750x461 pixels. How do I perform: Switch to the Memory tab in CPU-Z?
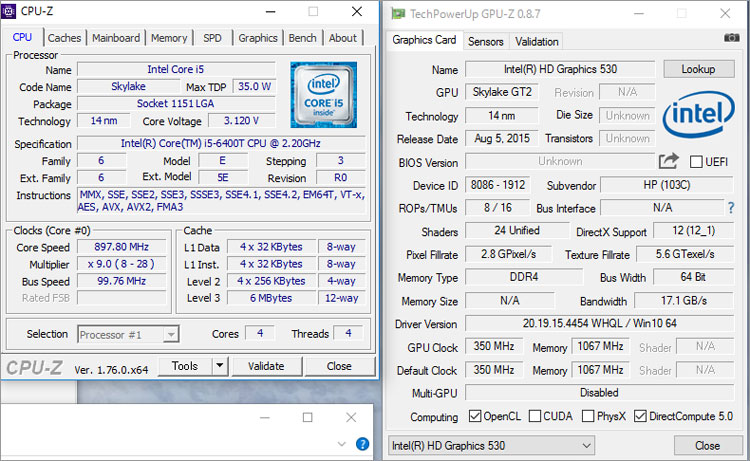169,38
